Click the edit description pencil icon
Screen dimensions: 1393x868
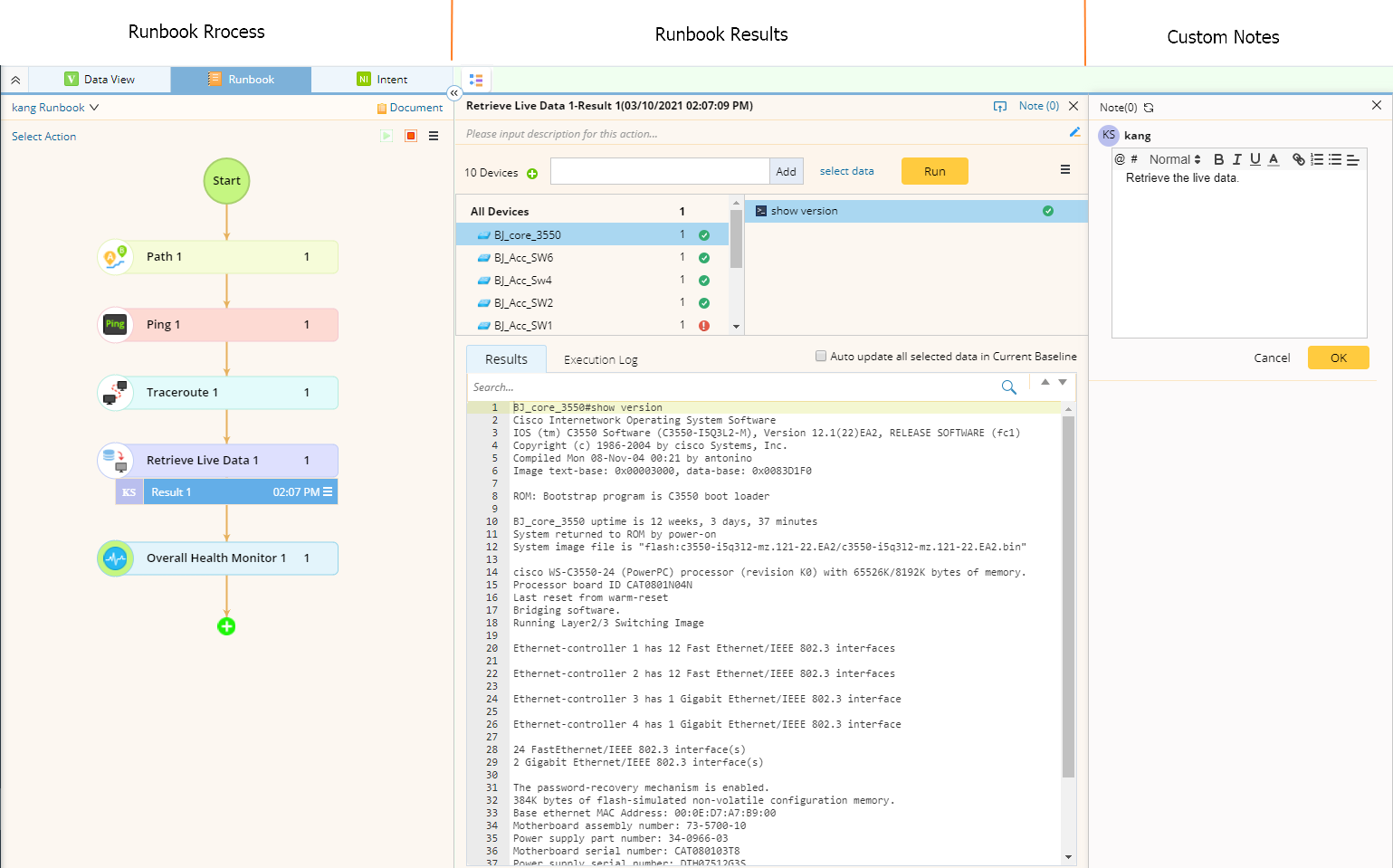click(1074, 133)
